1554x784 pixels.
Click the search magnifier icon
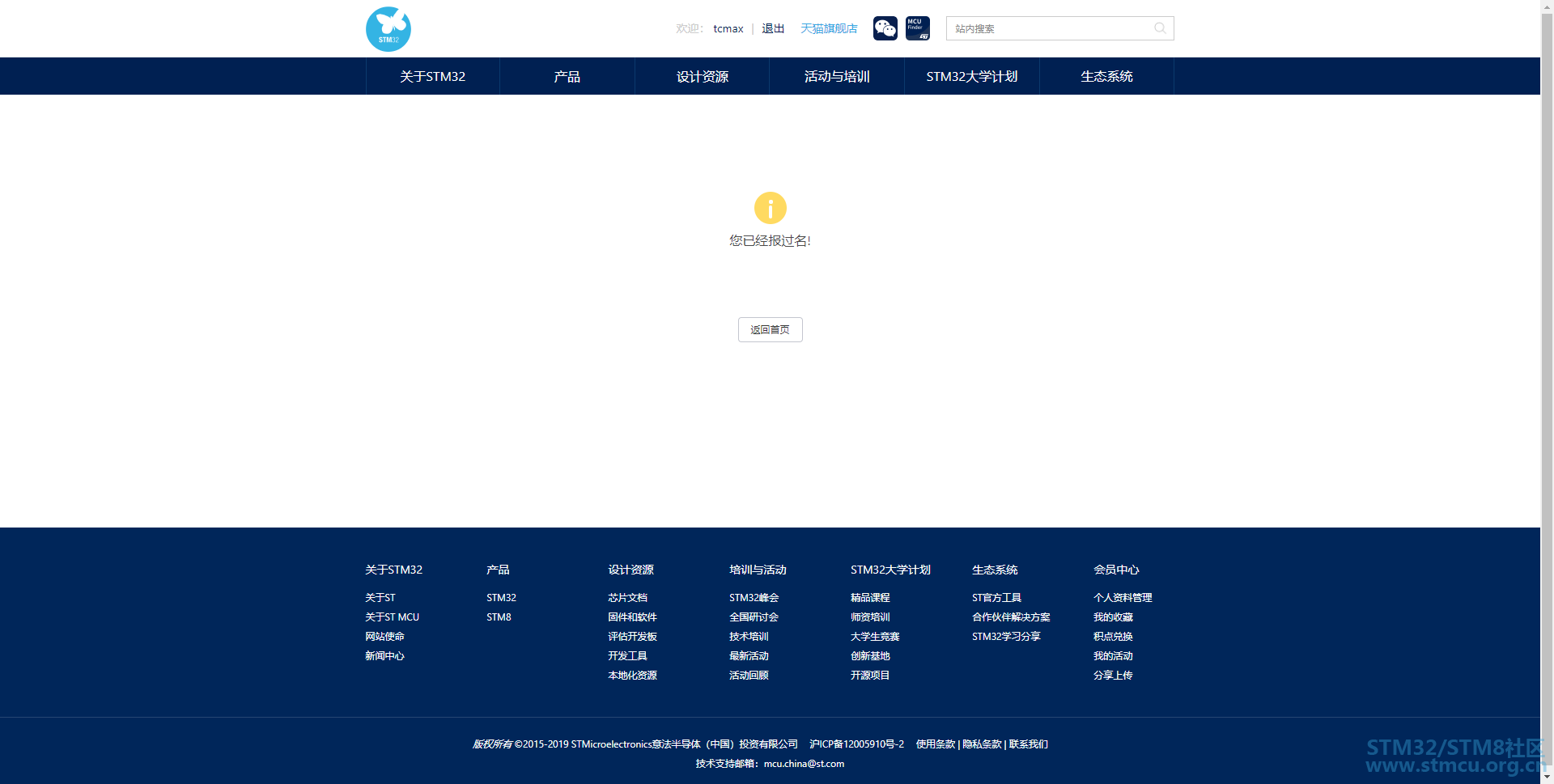pyautogui.click(x=1160, y=28)
